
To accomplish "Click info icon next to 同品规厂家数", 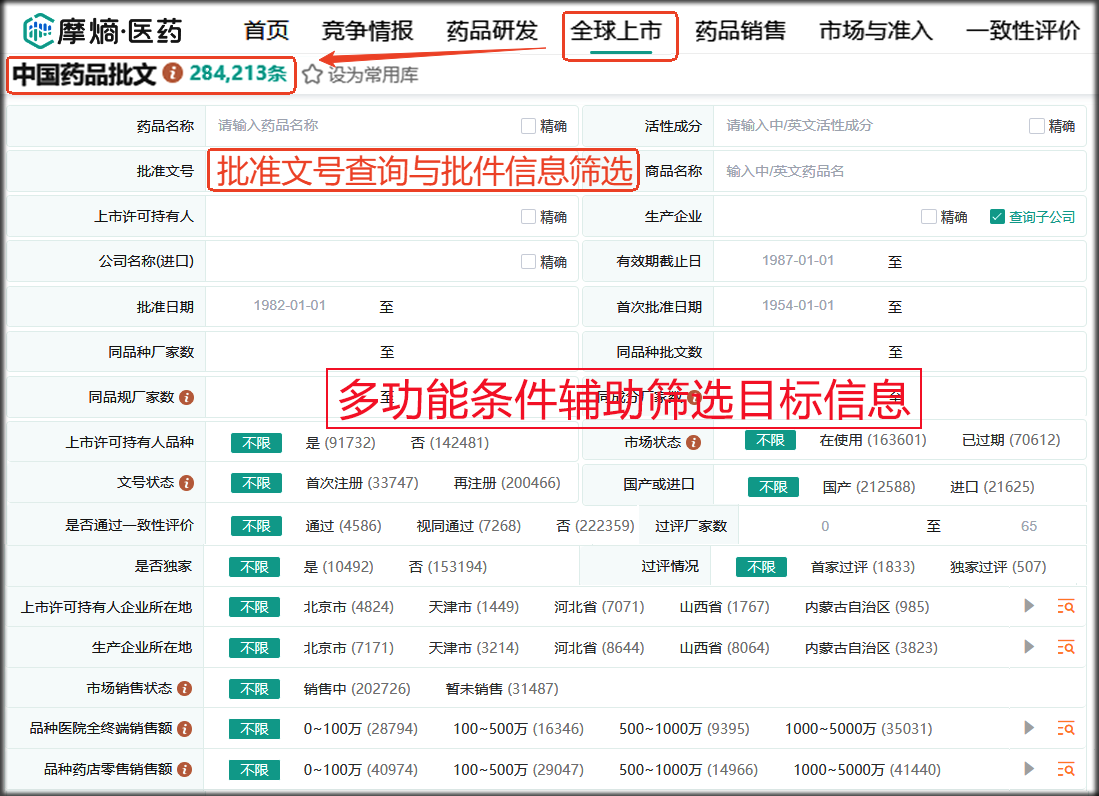I will (186, 398).
